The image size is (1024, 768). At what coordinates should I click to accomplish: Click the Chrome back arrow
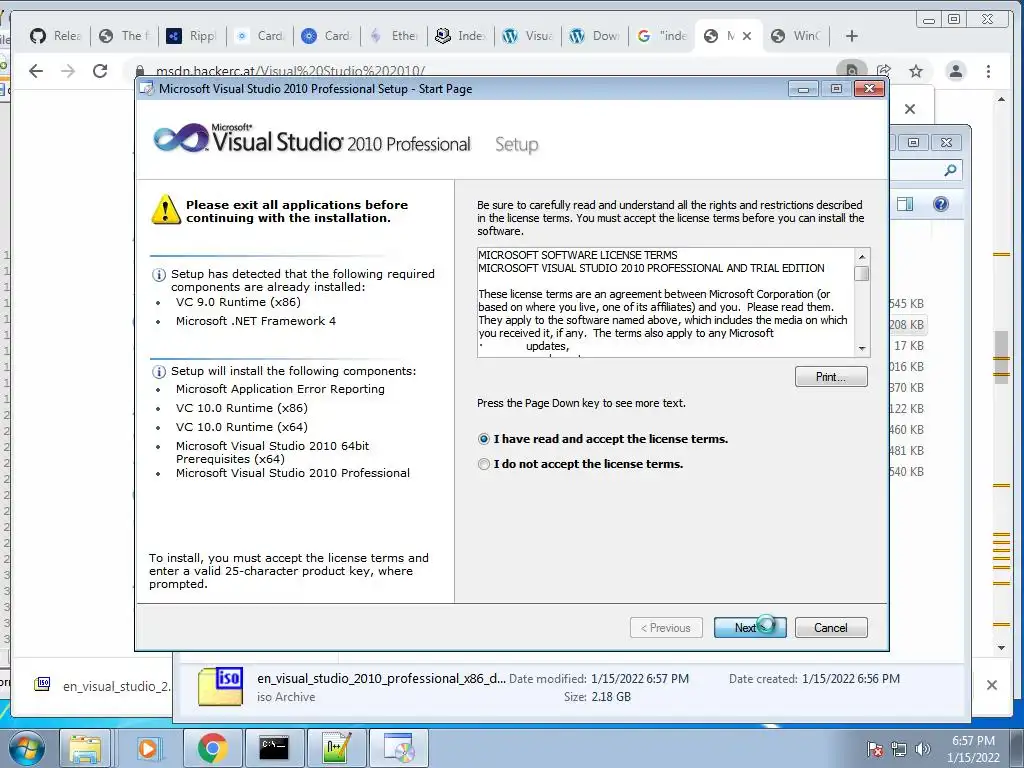[36, 71]
